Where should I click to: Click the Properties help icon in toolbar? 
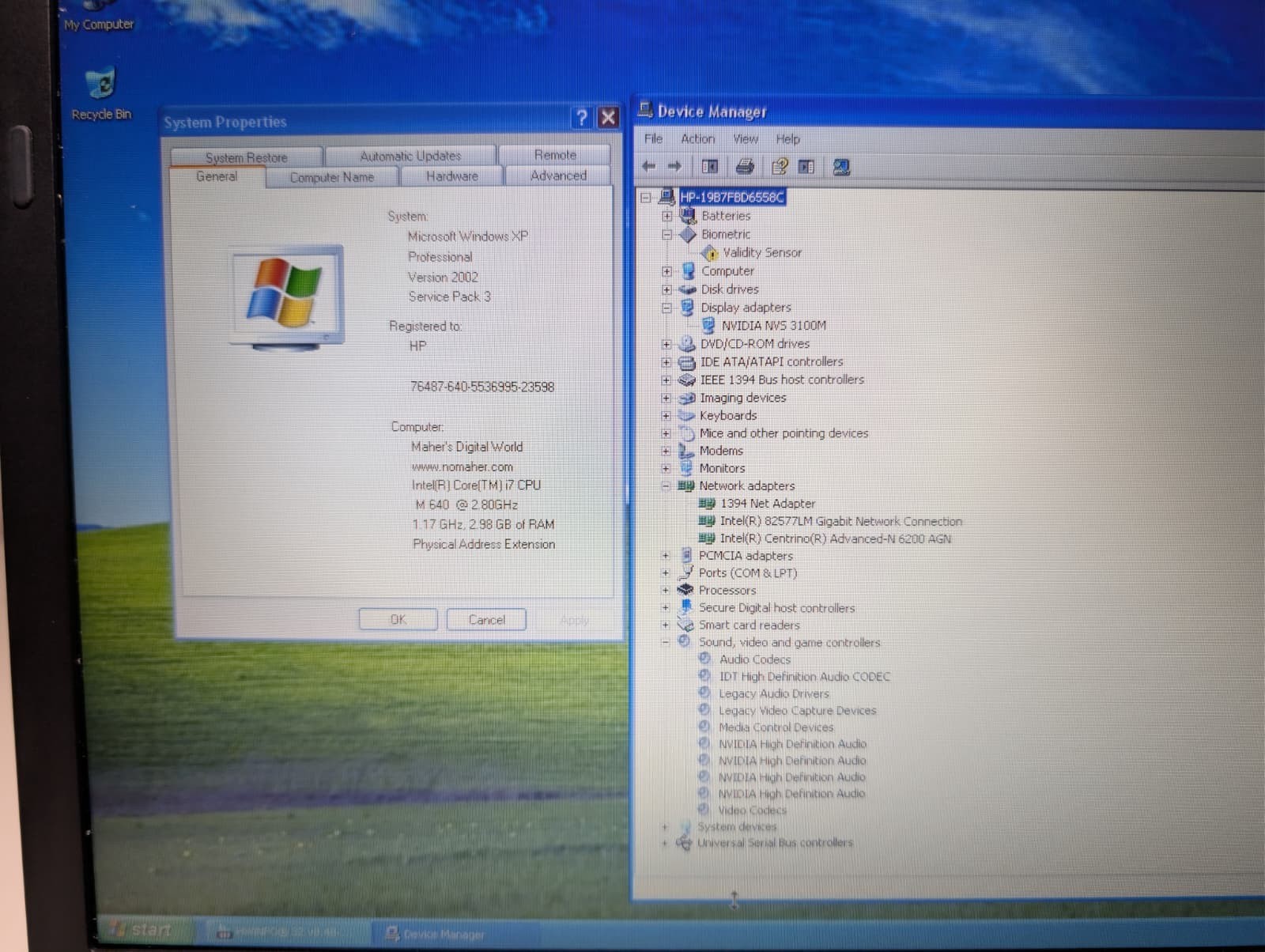780,166
